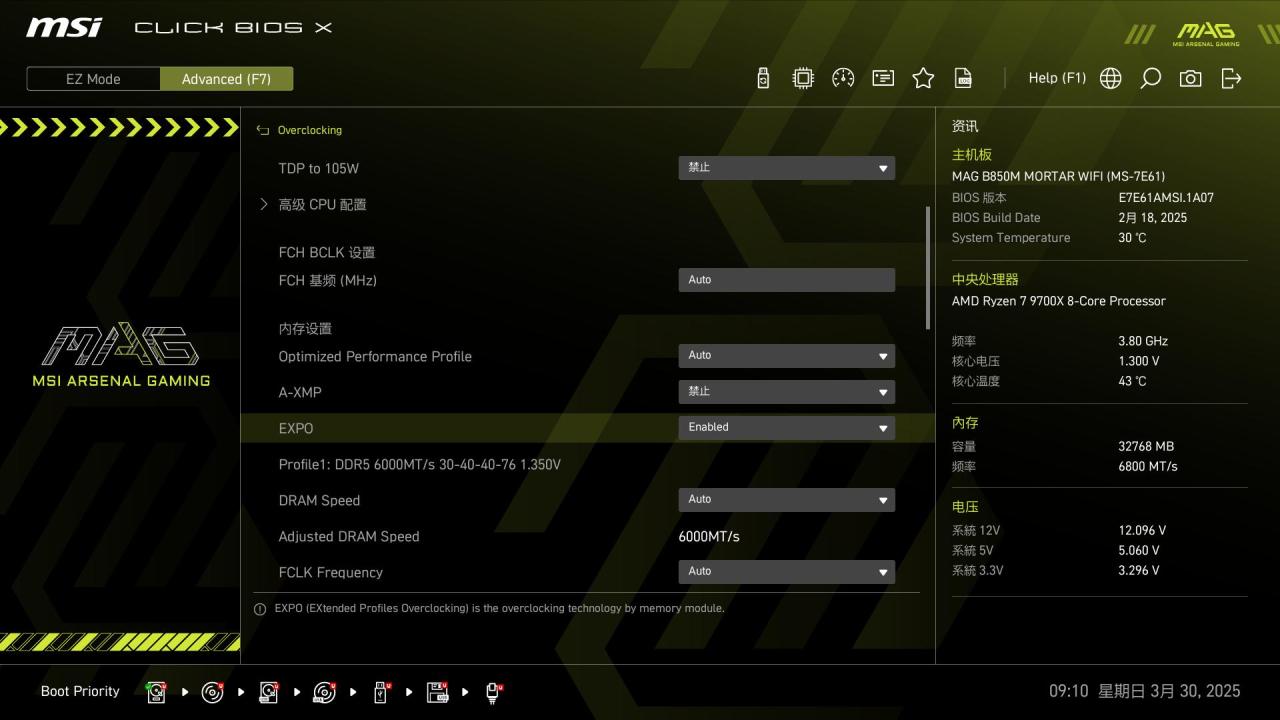Click the 内存设置 section heading

pyautogui.click(x=305, y=328)
